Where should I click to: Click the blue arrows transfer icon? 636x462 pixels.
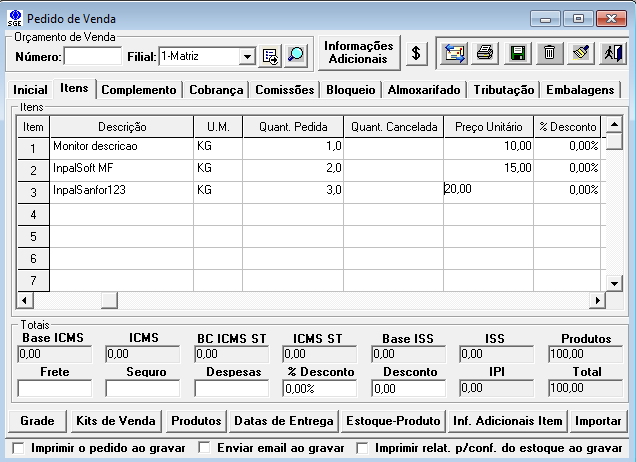pos(454,53)
